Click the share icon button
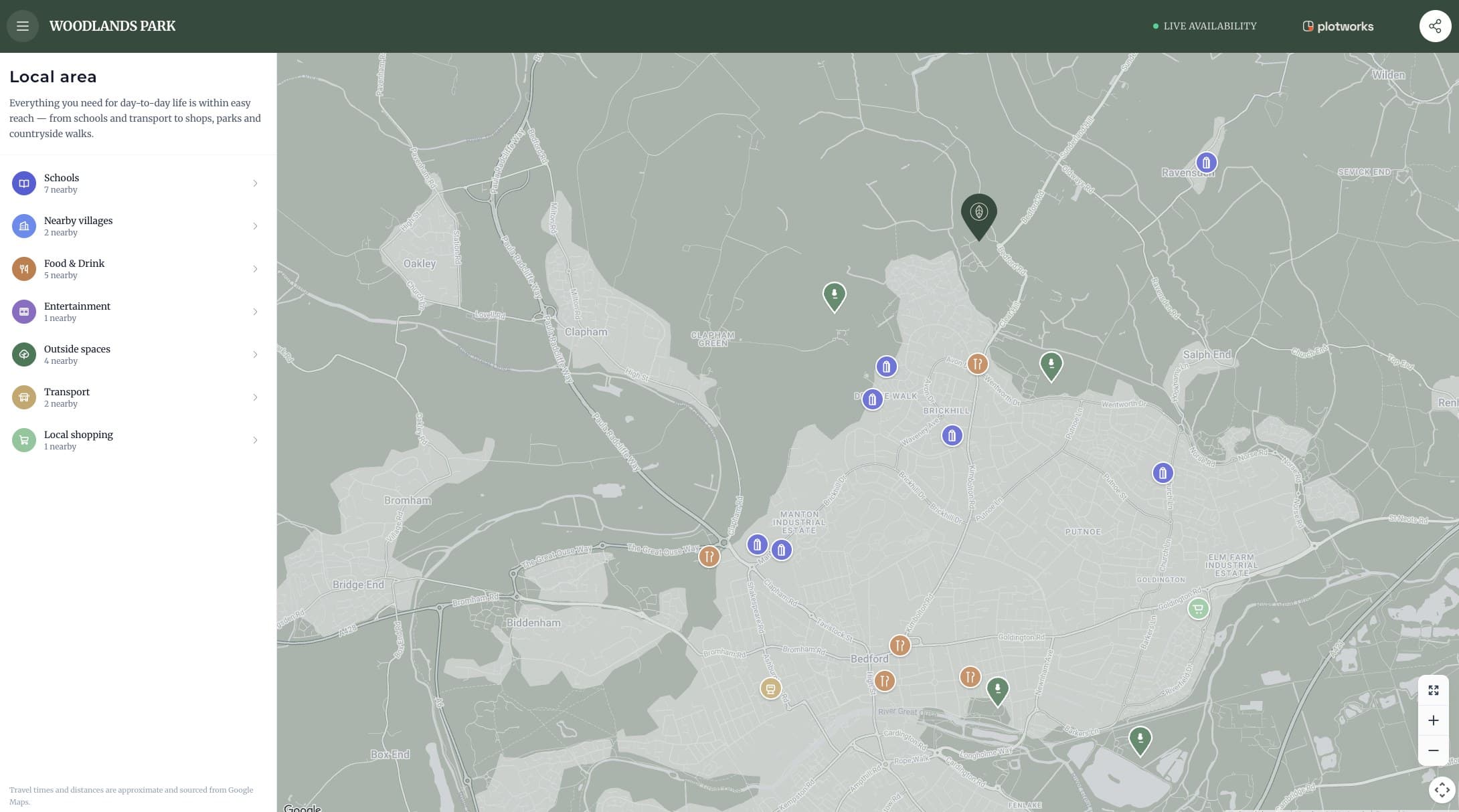This screenshot has width=1459, height=812. [1435, 26]
